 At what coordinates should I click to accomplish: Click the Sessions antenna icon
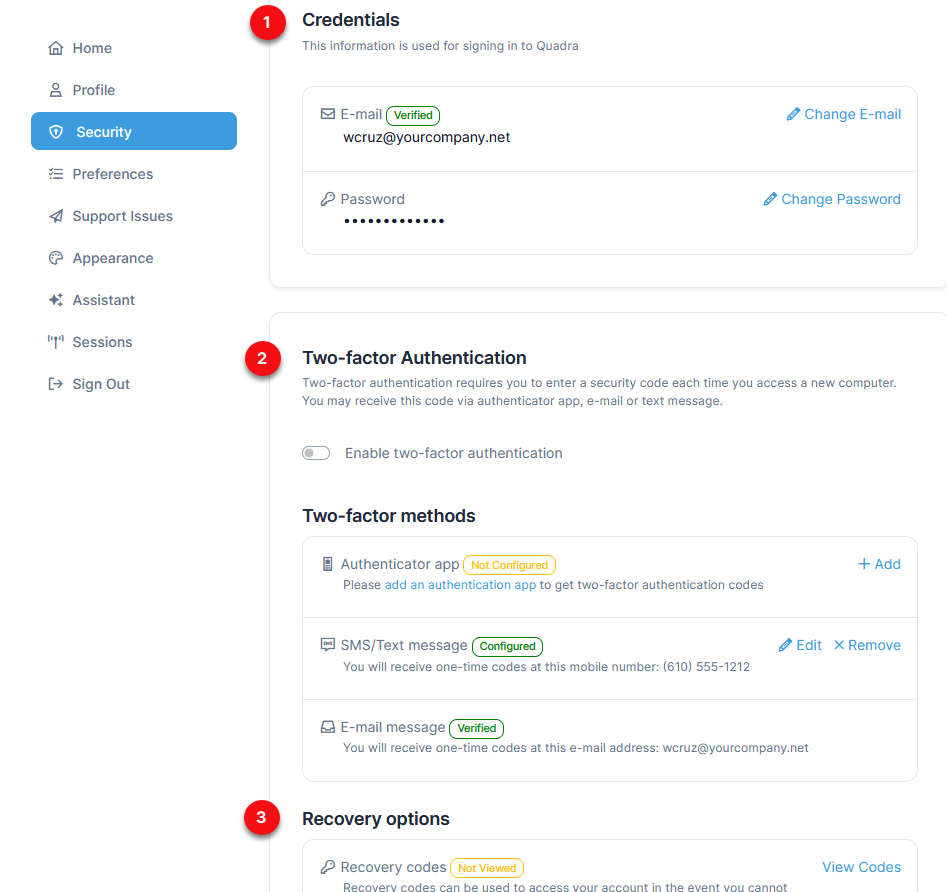(x=56, y=342)
